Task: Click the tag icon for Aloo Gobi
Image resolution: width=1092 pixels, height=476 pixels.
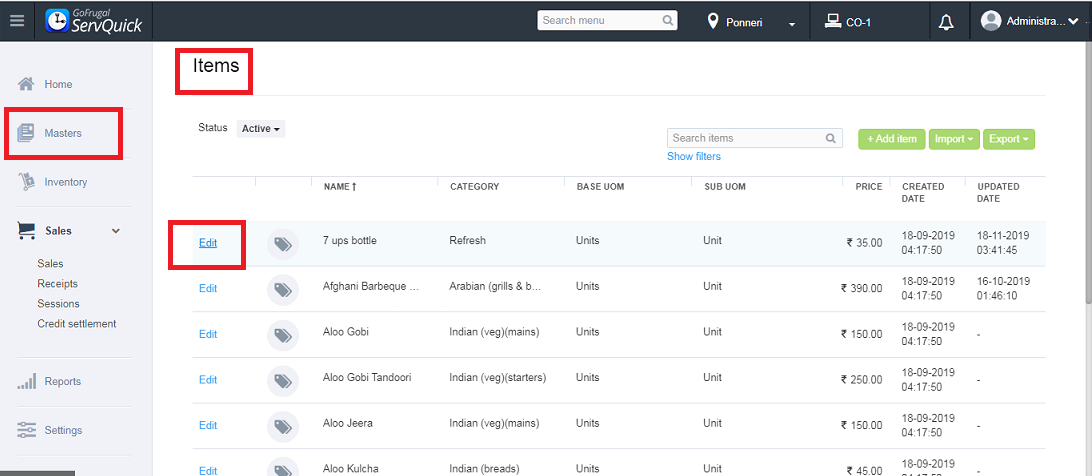Action: tap(283, 335)
